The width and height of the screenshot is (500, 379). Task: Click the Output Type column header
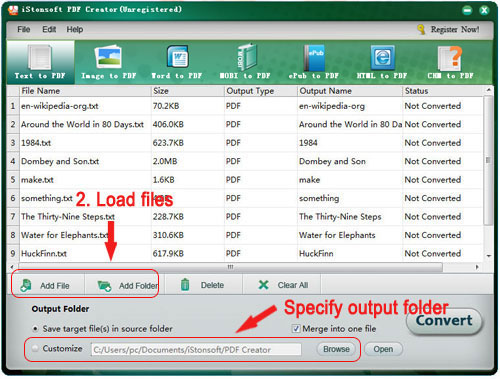[x=261, y=91]
